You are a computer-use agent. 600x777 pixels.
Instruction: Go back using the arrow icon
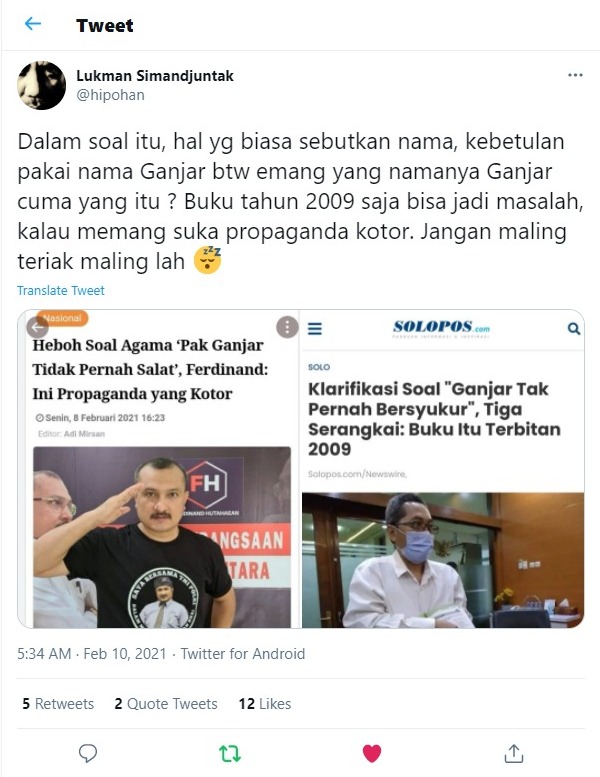point(33,24)
